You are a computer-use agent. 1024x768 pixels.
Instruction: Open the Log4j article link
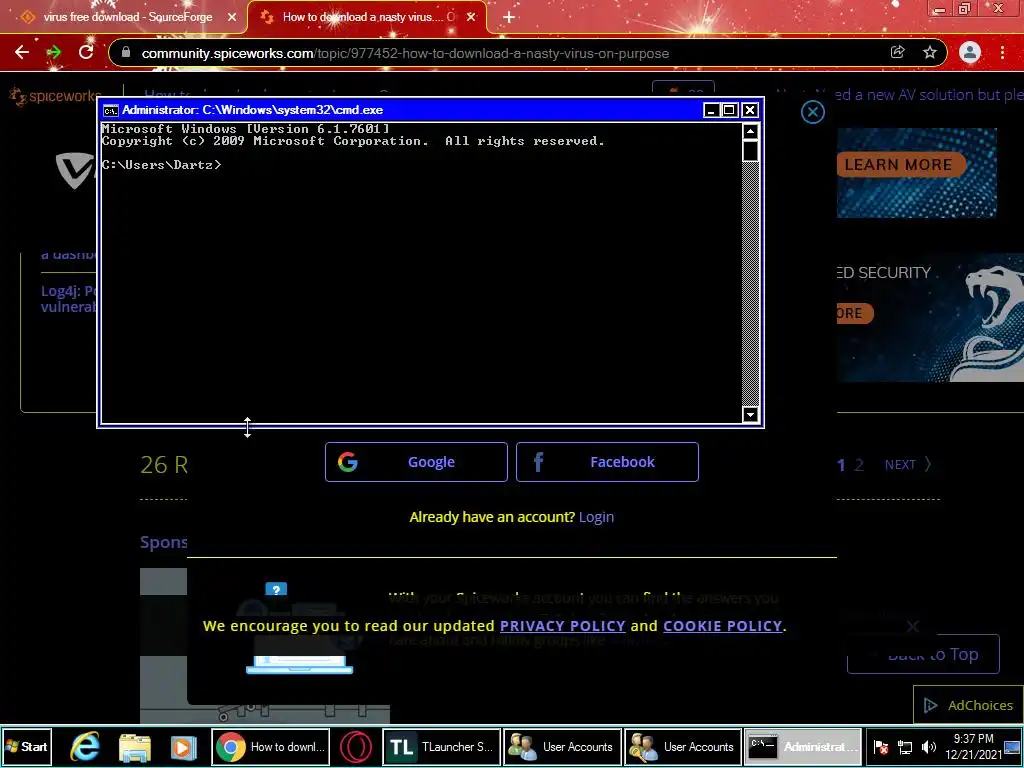pos(69,298)
